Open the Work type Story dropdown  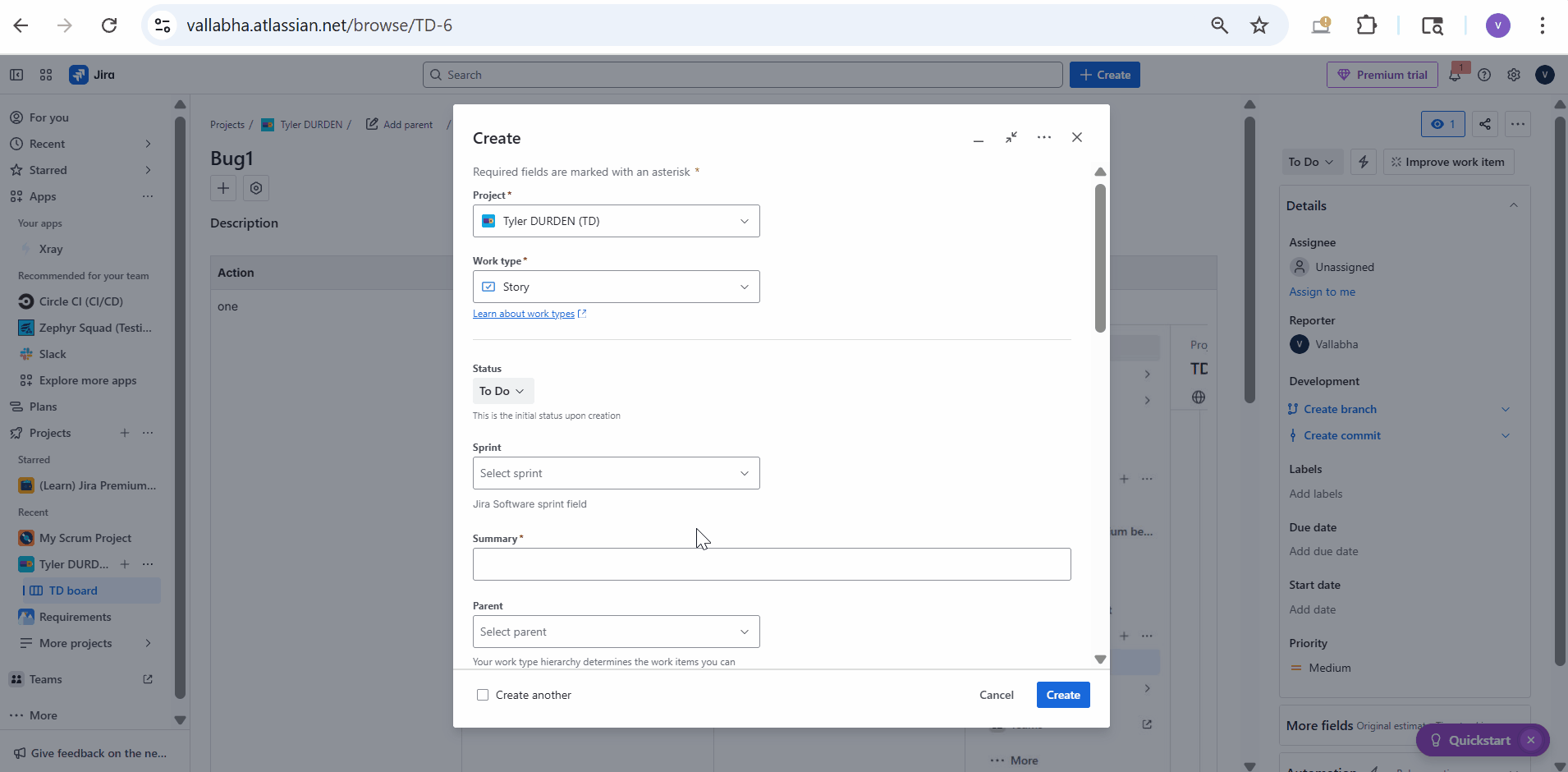coord(616,287)
